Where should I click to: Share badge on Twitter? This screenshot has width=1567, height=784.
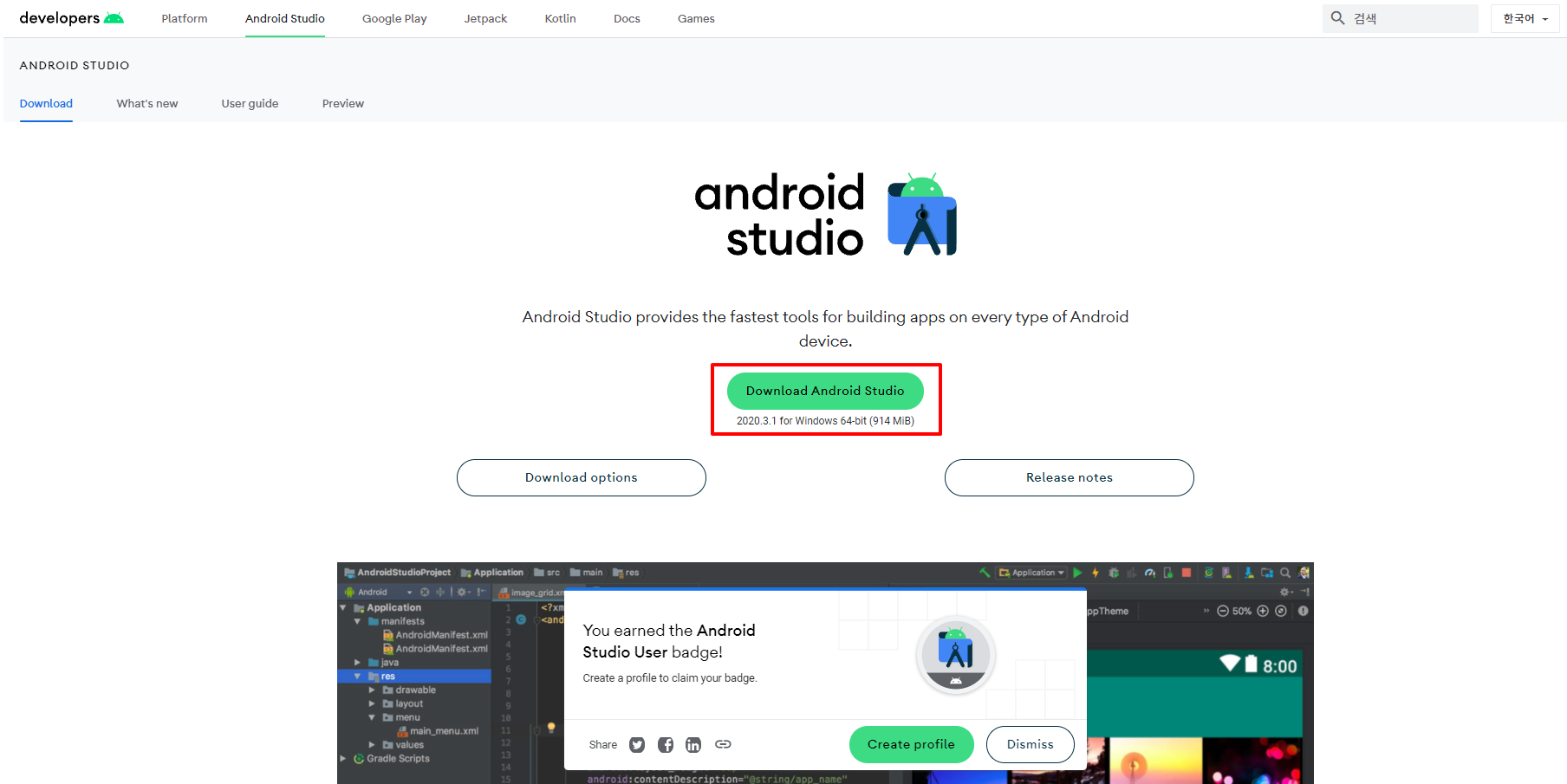637,744
